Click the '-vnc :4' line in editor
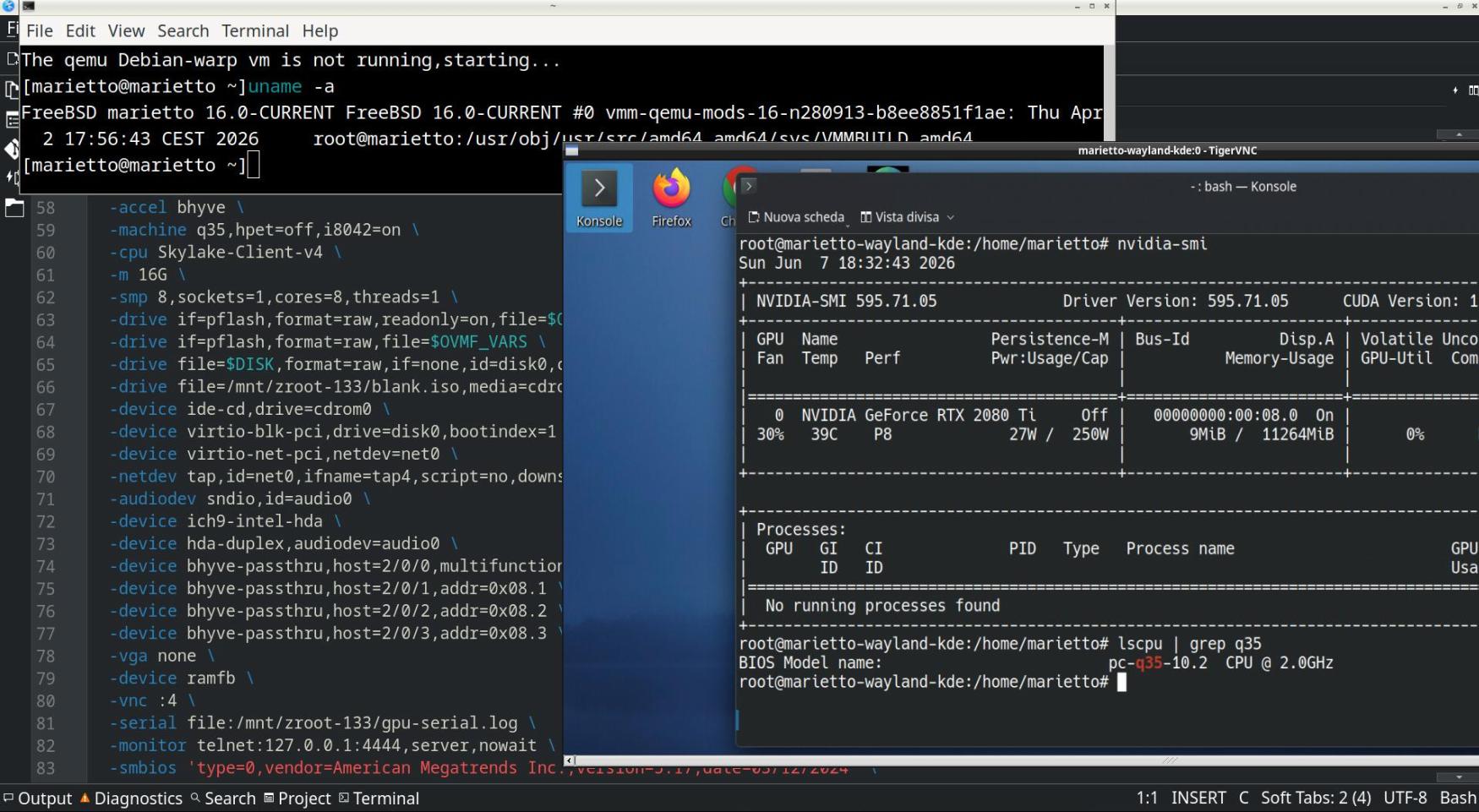 [x=152, y=700]
